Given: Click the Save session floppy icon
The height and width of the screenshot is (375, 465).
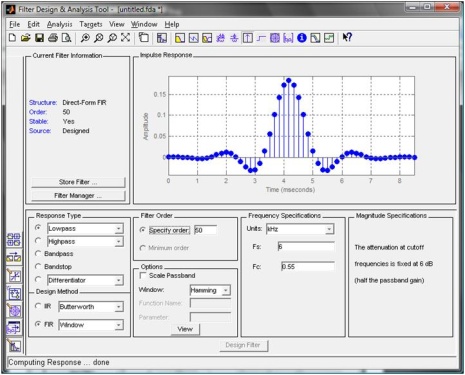Looking at the screenshot, I should 39,38.
